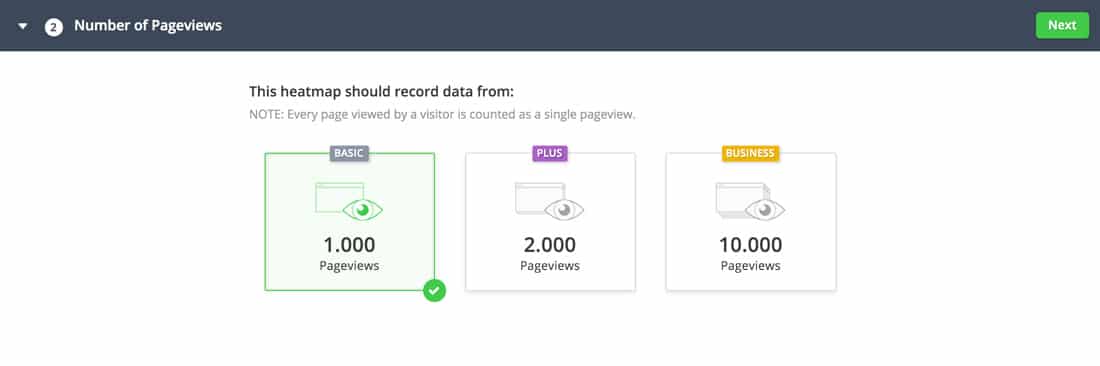Click the BASIC label tag
This screenshot has height=366, width=1100.
(x=349, y=154)
